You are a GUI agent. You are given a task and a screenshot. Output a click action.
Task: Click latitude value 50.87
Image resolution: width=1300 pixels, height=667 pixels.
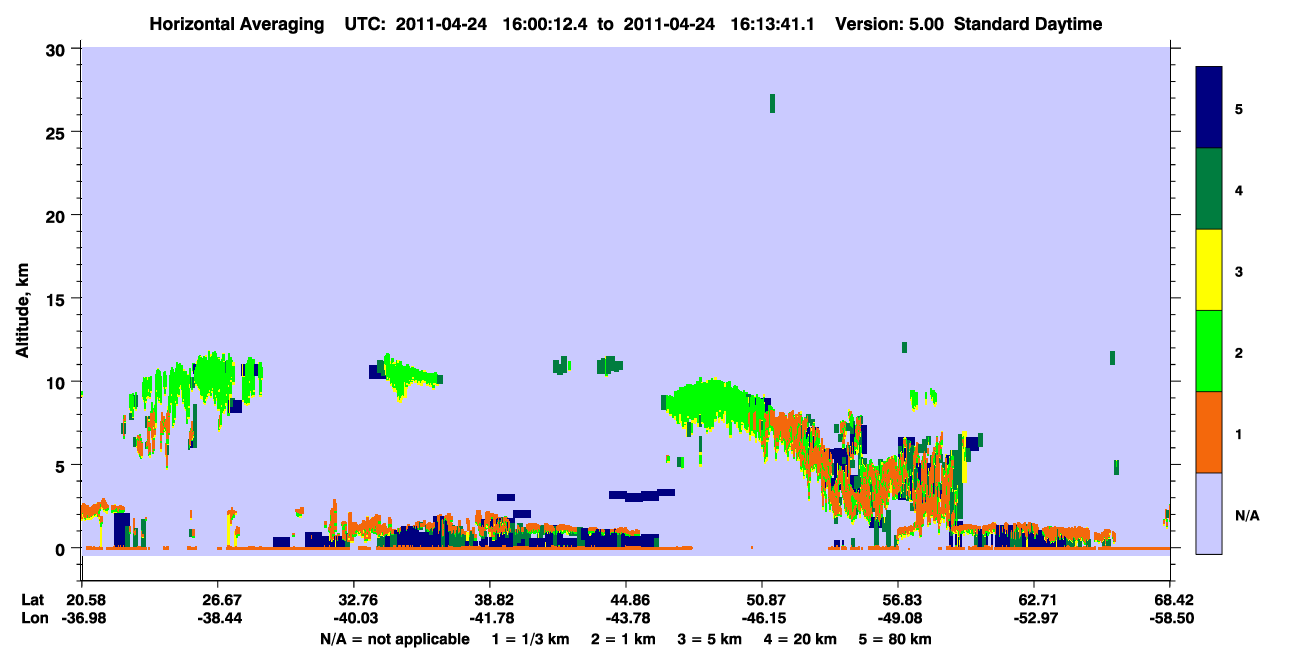coord(762,600)
